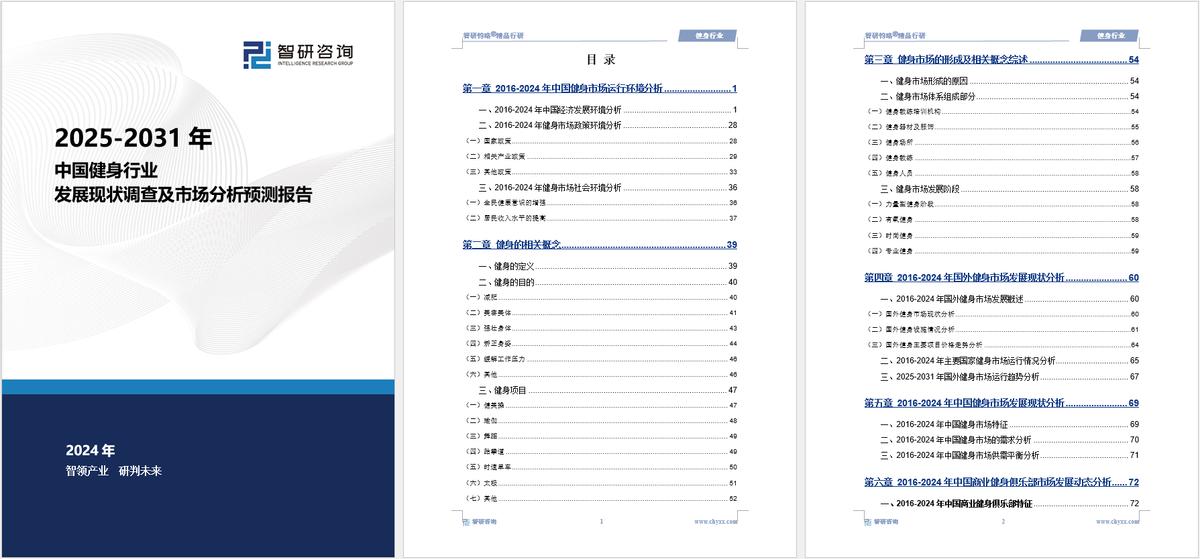Open entry 二、2016-2024年主要国家健身市场运行情况分析

pos(1009,360)
